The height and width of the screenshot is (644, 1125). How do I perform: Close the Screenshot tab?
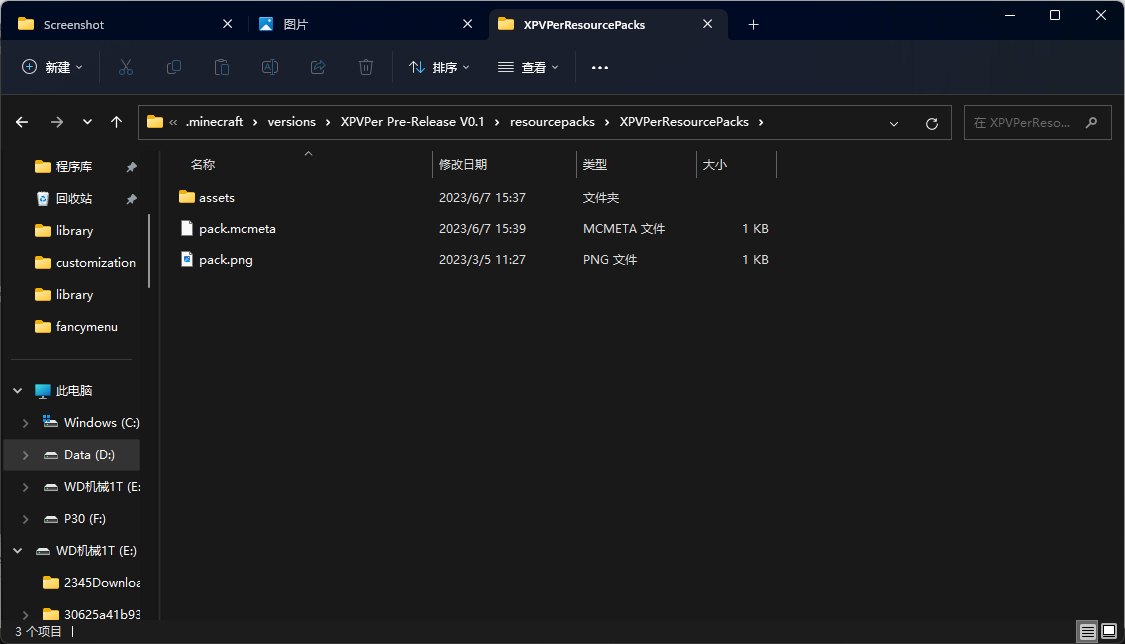[227, 24]
